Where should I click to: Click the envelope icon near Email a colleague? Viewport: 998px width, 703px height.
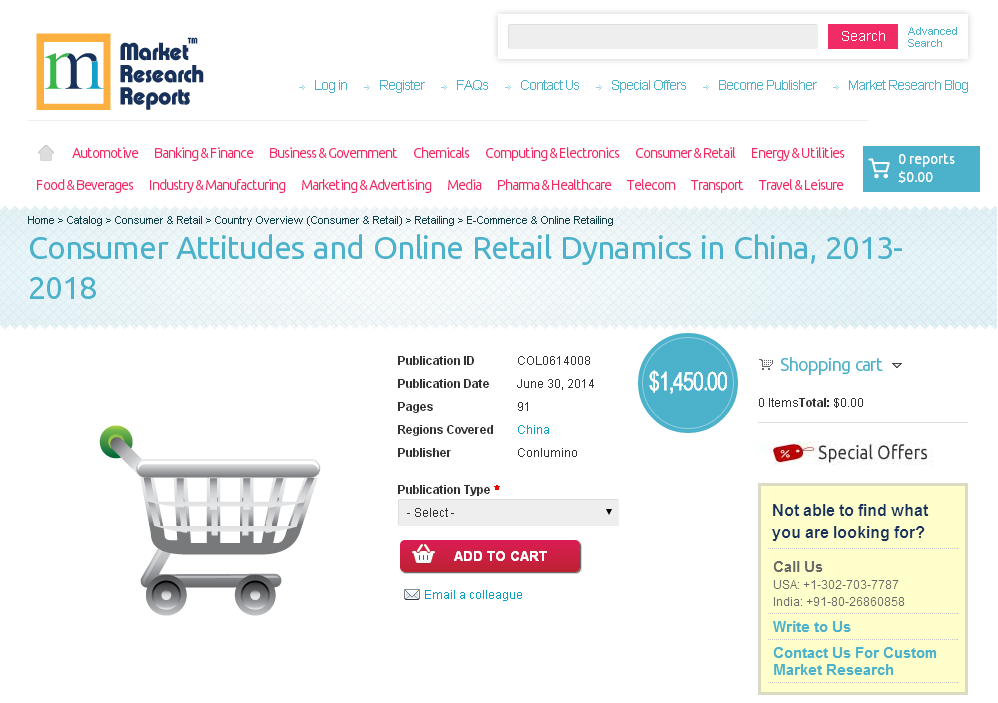coord(412,595)
